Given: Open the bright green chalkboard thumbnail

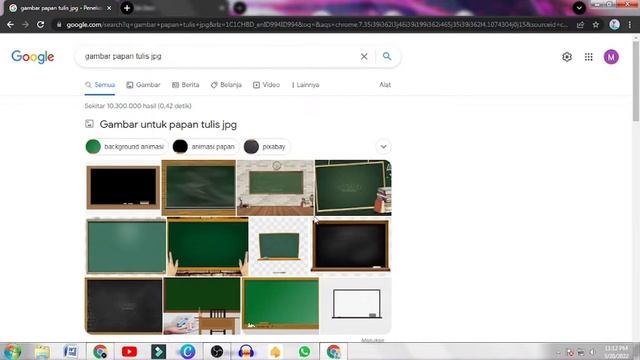Looking at the screenshot, I should tap(280, 306).
